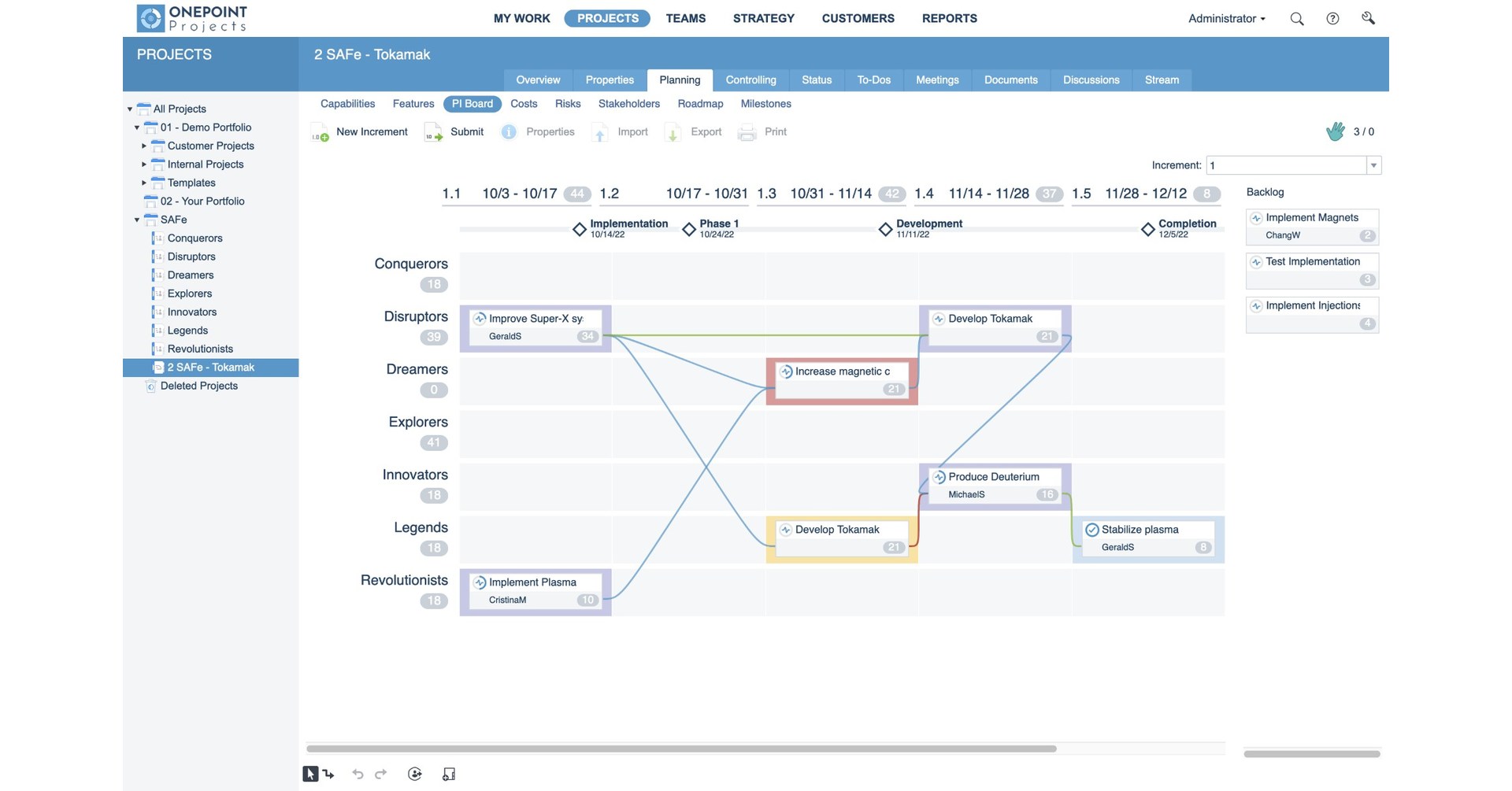Click the Print icon
The width and height of the screenshot is (1512, 791).
pyautogui.click(x=745, y=131)
